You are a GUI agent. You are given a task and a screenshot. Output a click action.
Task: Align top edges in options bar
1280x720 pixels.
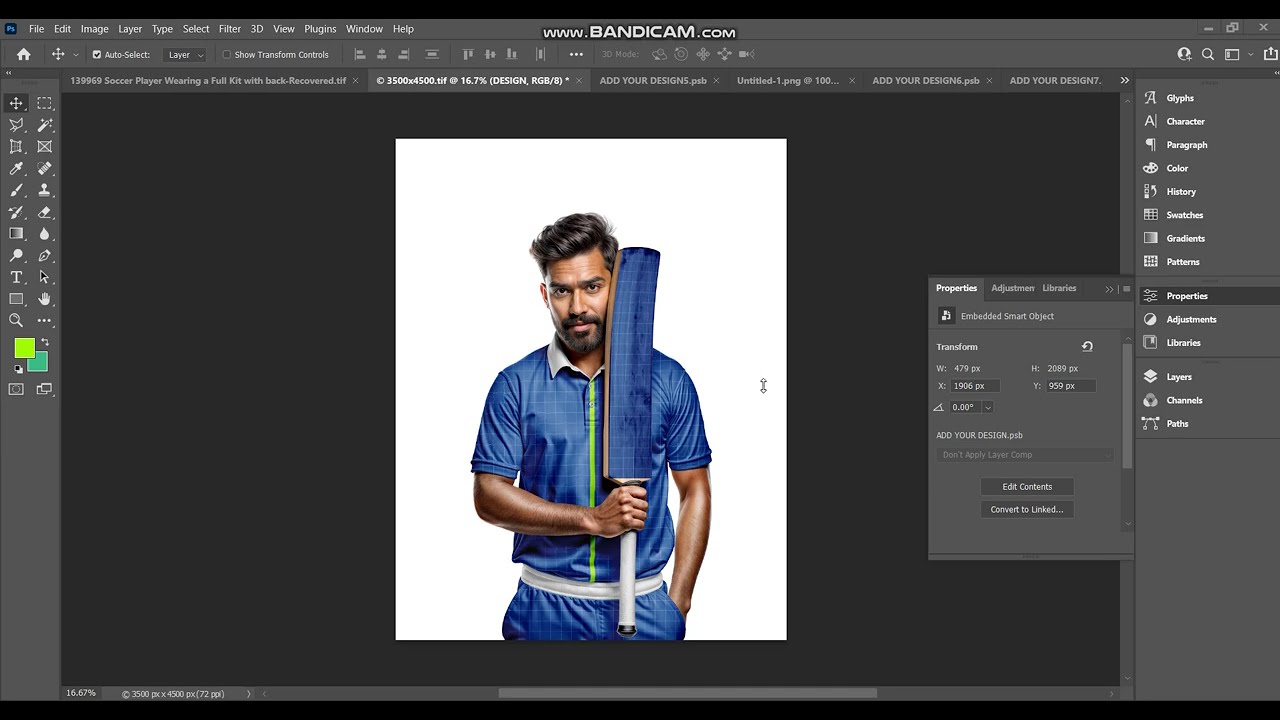pos(468,54)
